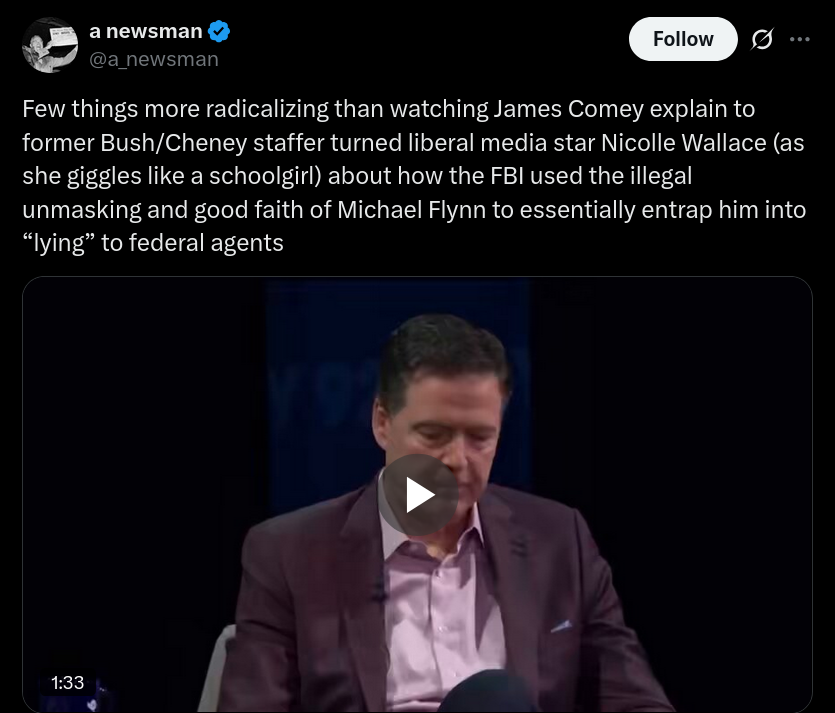Viewport: 835px width, 713px height.
Task: Click the 1:33 video duration badge
Action: pyautogui.click(x=68, y=683)
